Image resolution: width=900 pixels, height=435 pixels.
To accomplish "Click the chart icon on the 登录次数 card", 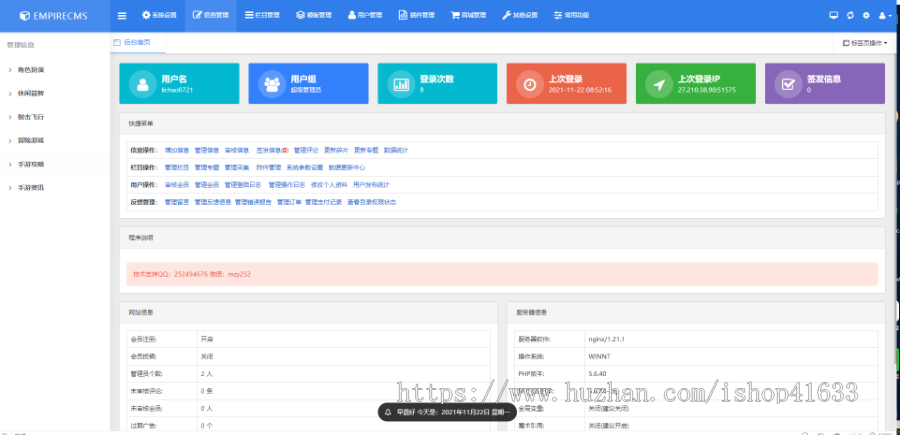I will coord(401,84).
